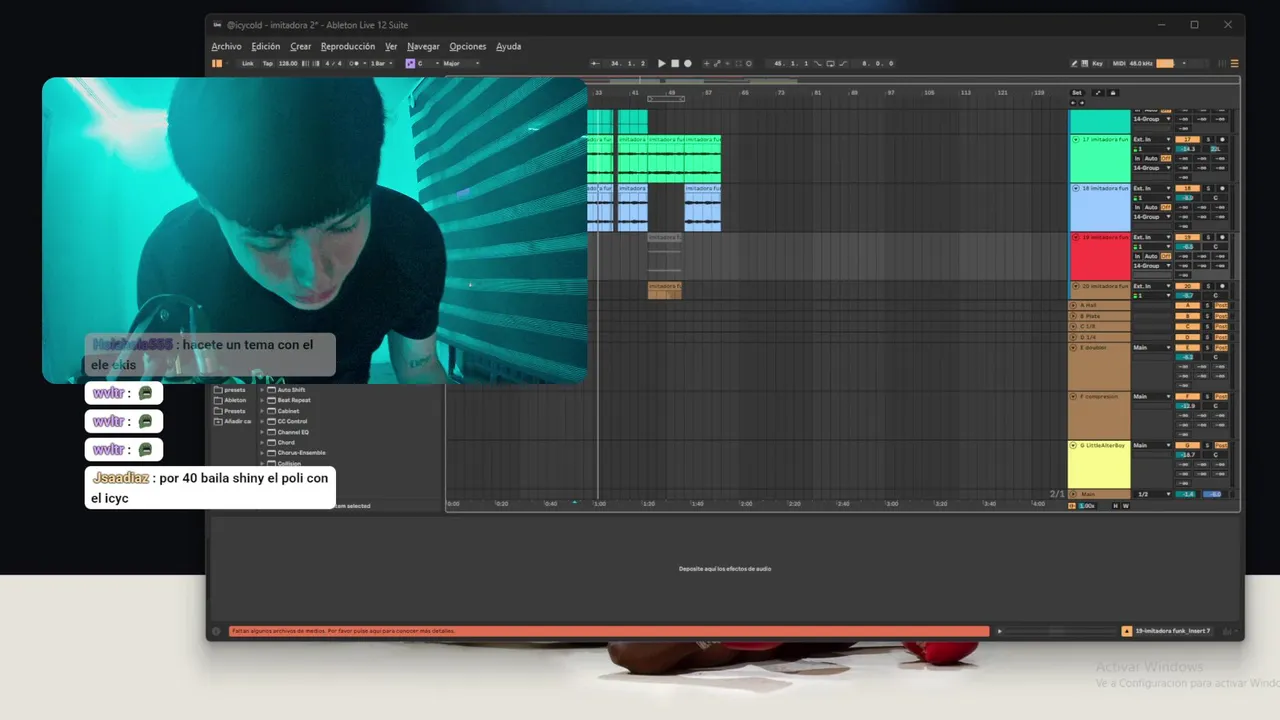
Task: Adjust G LittleAlterBoy volume -16.7
Action: coord(1187,455)
